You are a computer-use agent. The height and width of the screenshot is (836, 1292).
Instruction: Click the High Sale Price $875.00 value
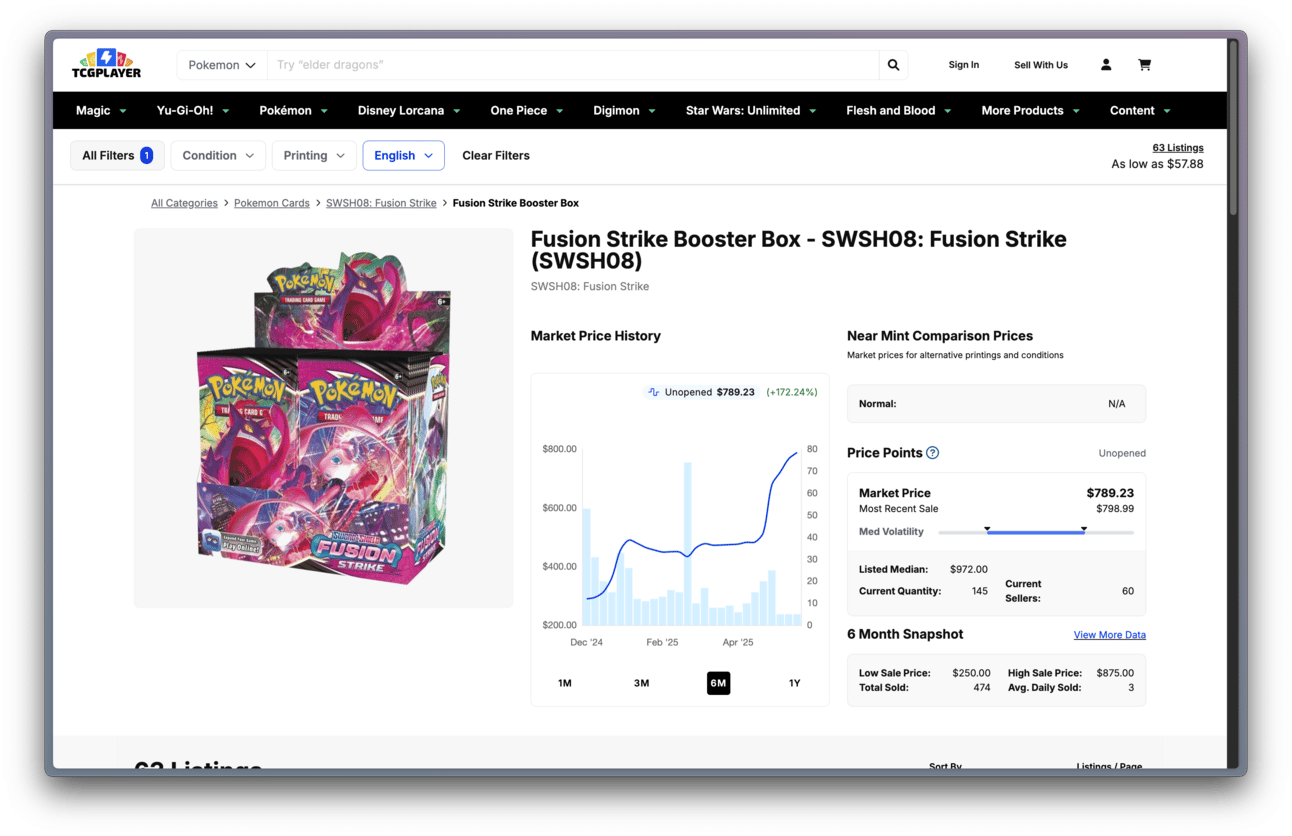pyautogui.click(x=1115, y=673)
